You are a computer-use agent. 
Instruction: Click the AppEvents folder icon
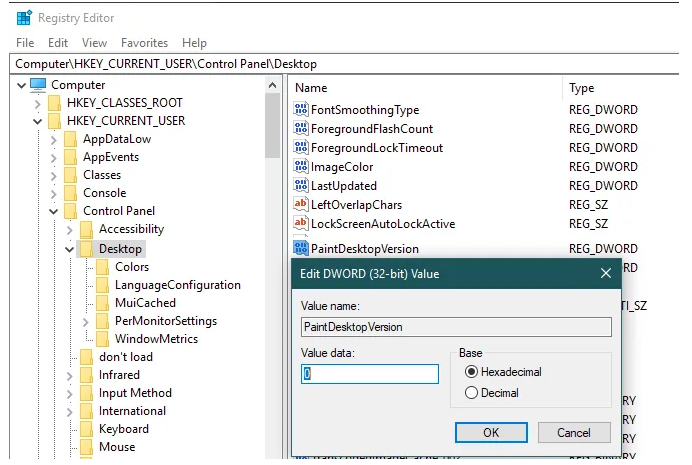[71, 157]
